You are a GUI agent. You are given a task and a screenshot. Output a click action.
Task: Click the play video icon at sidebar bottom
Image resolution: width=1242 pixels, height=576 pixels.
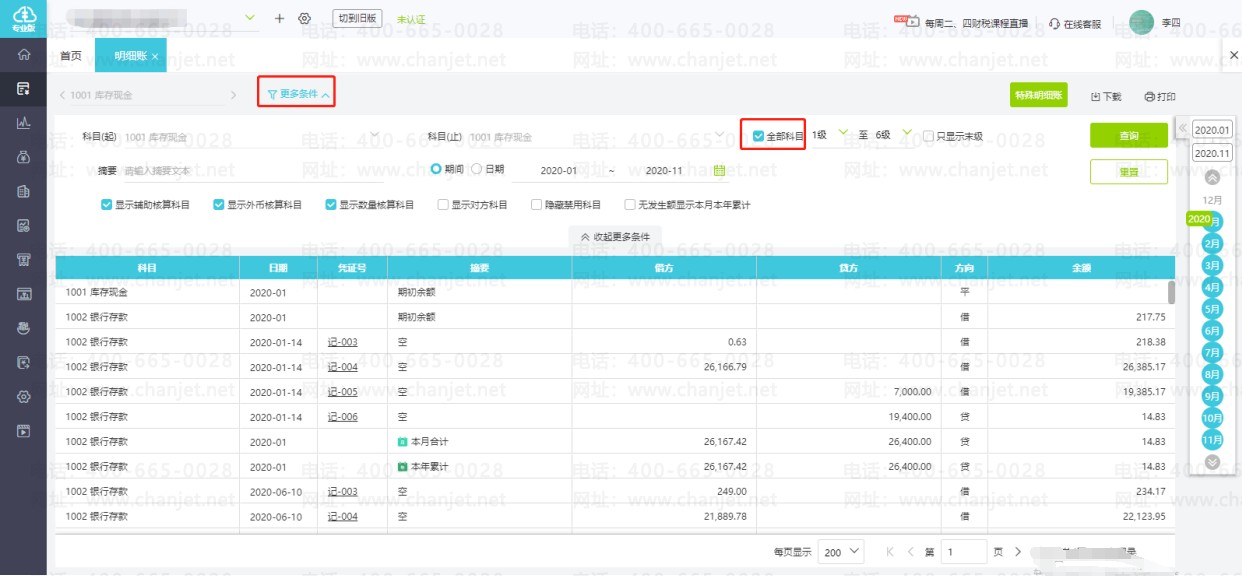(23, 431)
